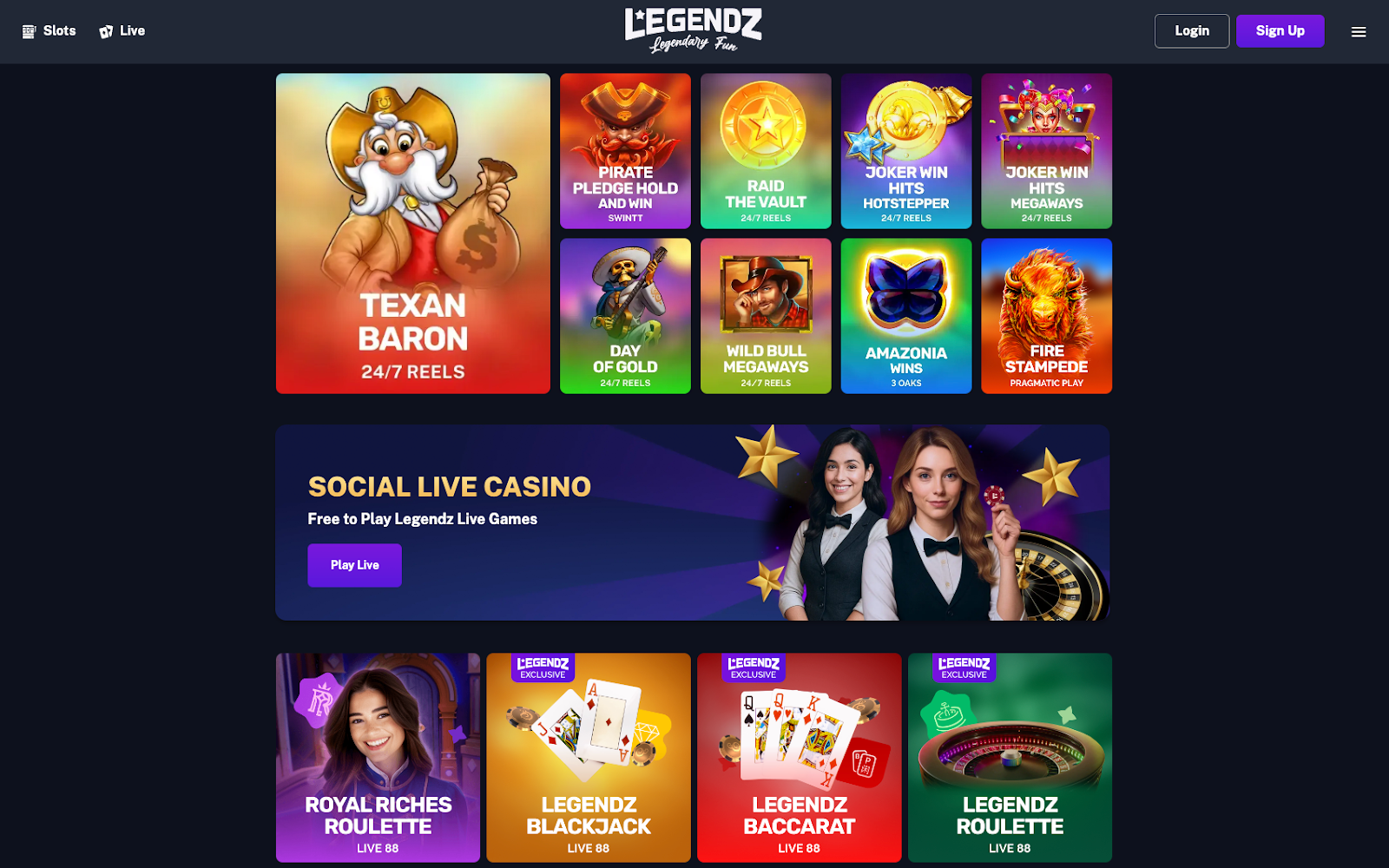This screenshot has width=1389, height=868.
Task: Click the Legendz Exclusive badge on Roulette
Action: pyautogui.click(x=964, y=667)
